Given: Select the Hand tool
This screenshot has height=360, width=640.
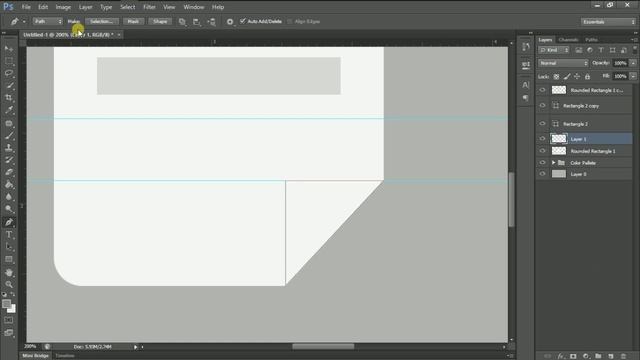Looking at the screenshot, I should coord(9,272).
